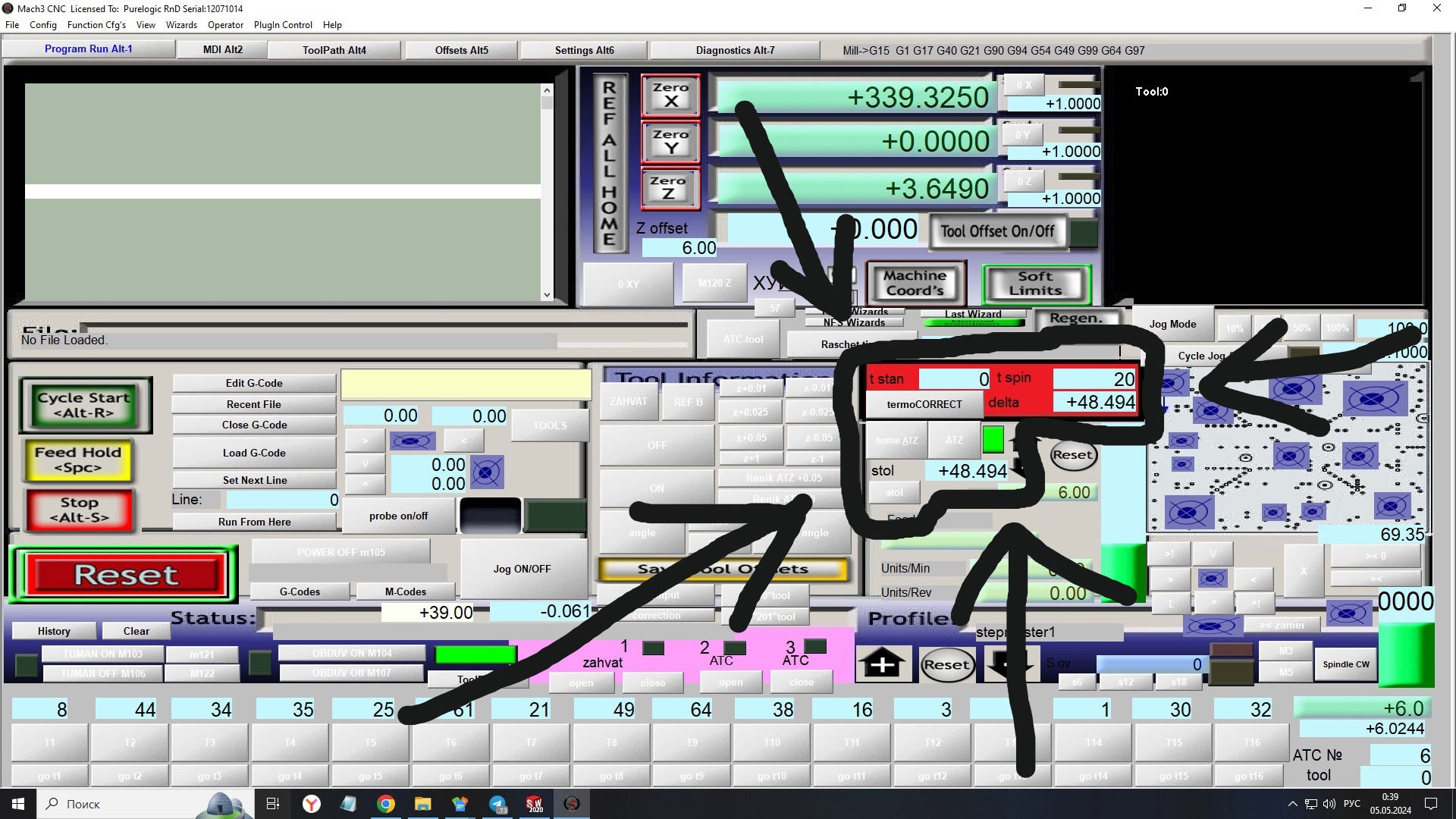This screenshot has width=1456, height=819.
Task: Click the Load G-Code button
Action: pos(254,453)
